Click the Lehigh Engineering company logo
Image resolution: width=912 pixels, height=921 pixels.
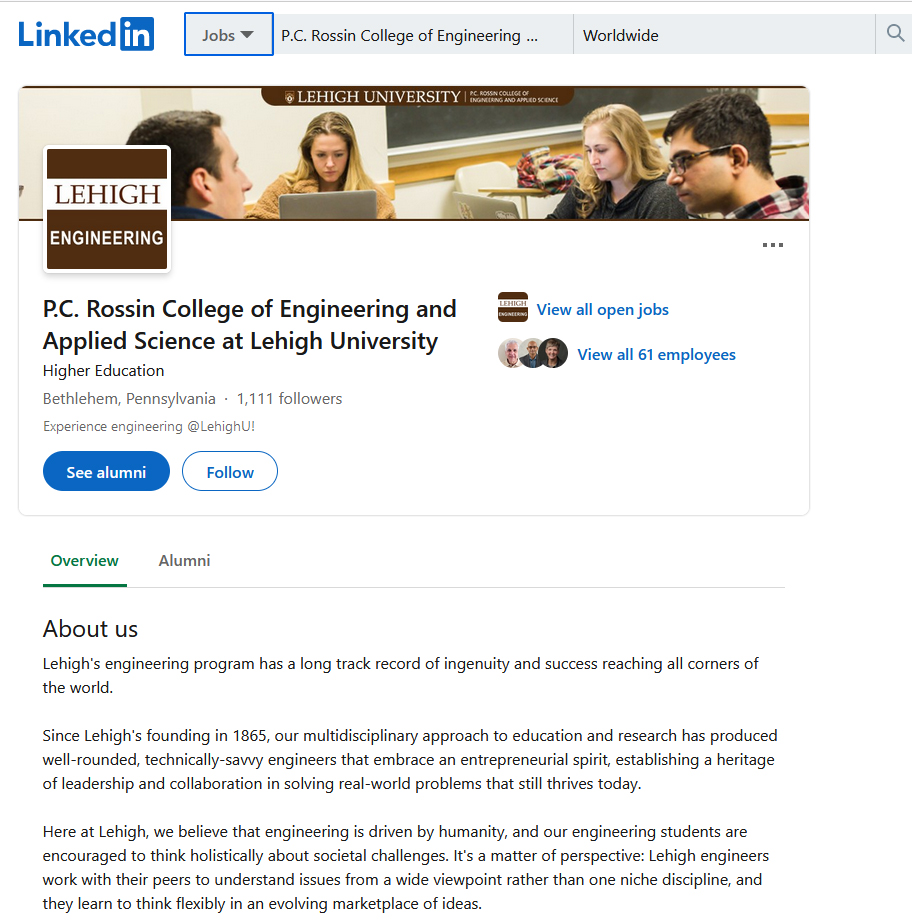[107, 209]
